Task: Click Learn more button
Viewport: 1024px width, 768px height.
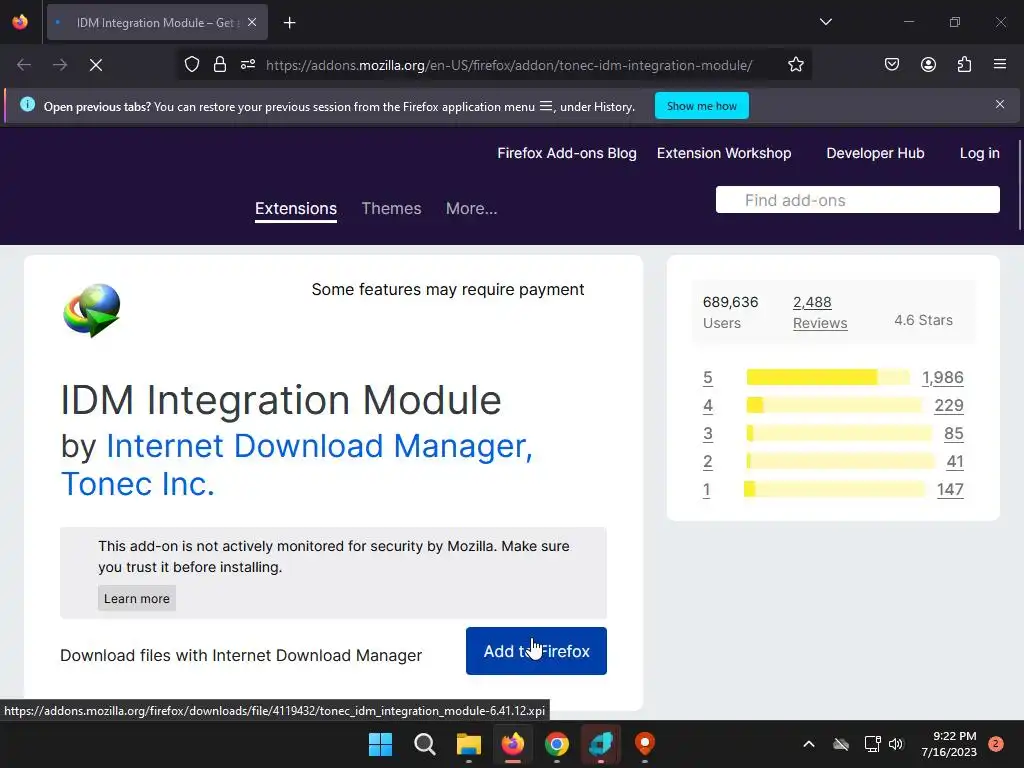Action: (136, 598)
